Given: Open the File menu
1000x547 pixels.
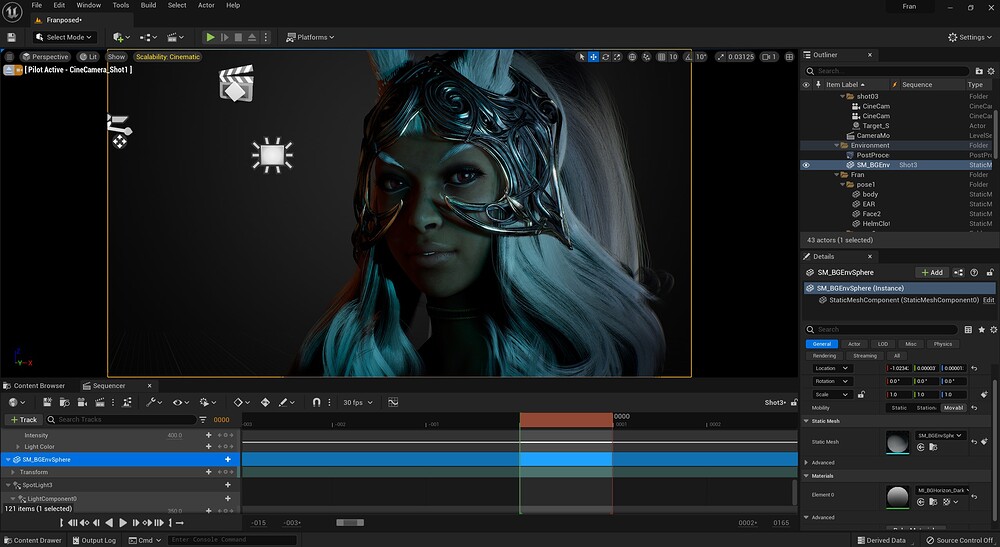Looking at the screenshot, I should pos(37,5).
